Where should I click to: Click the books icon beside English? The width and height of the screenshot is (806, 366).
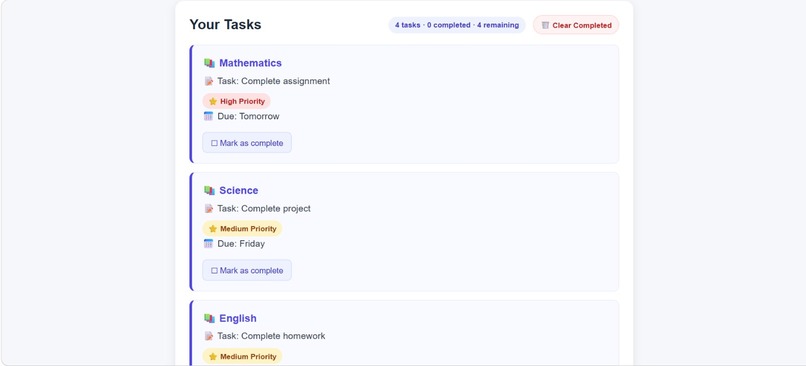[209, 318]
